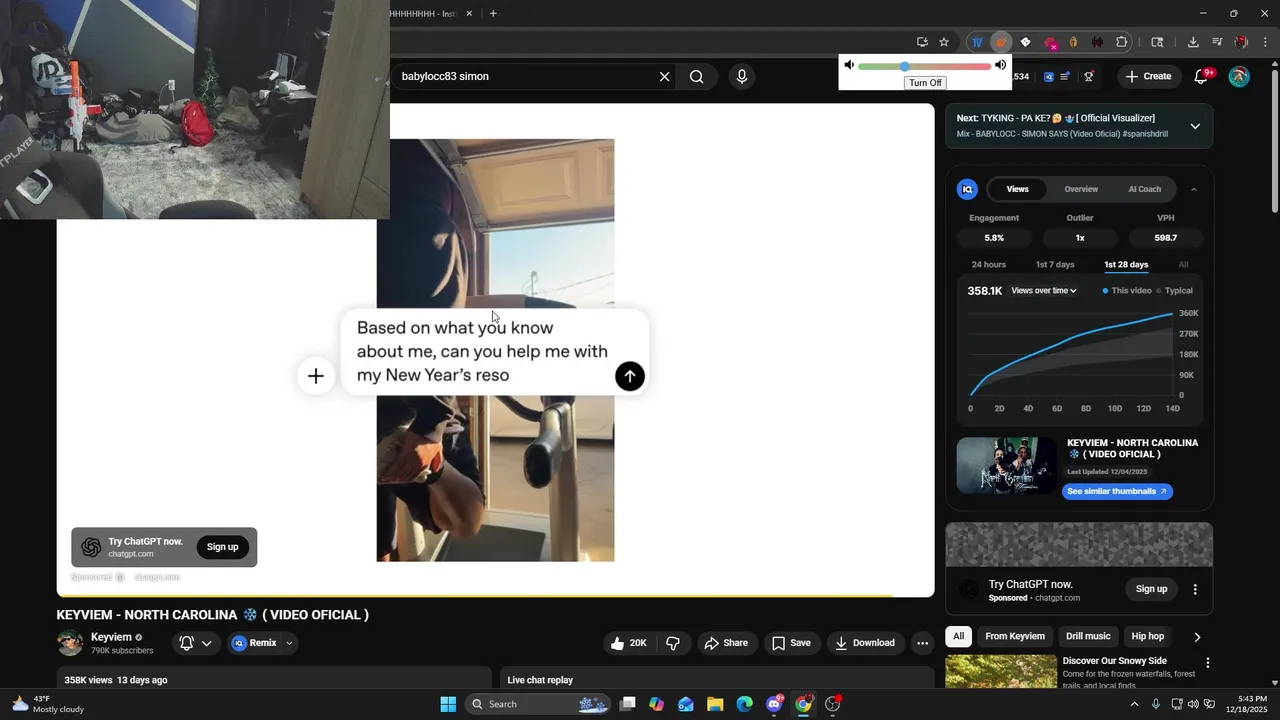Max out volume via loud speaker icon

1000,65
